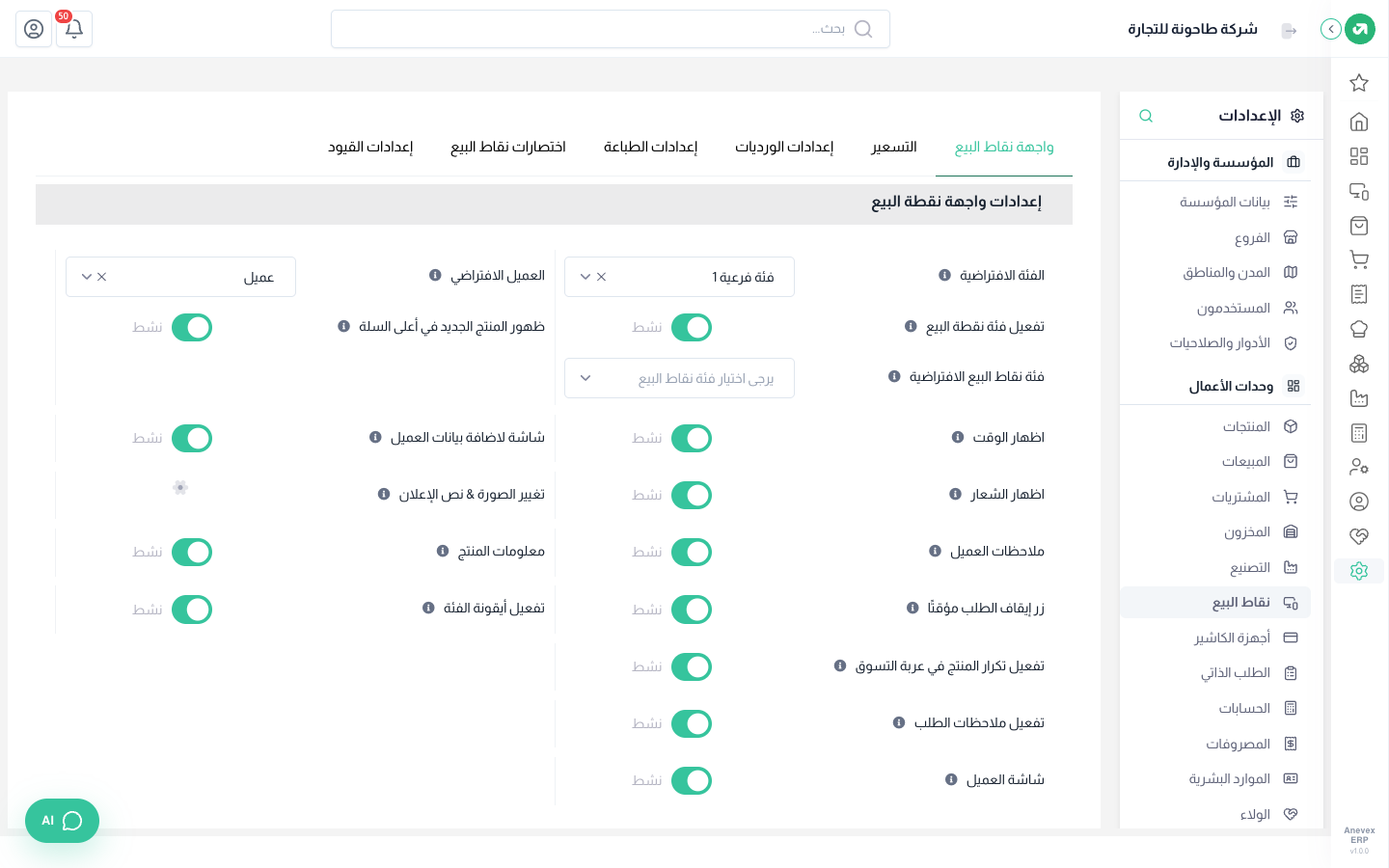Click the search icon in settings panel
The image size is (1389, 868).
pos(1146,116)
